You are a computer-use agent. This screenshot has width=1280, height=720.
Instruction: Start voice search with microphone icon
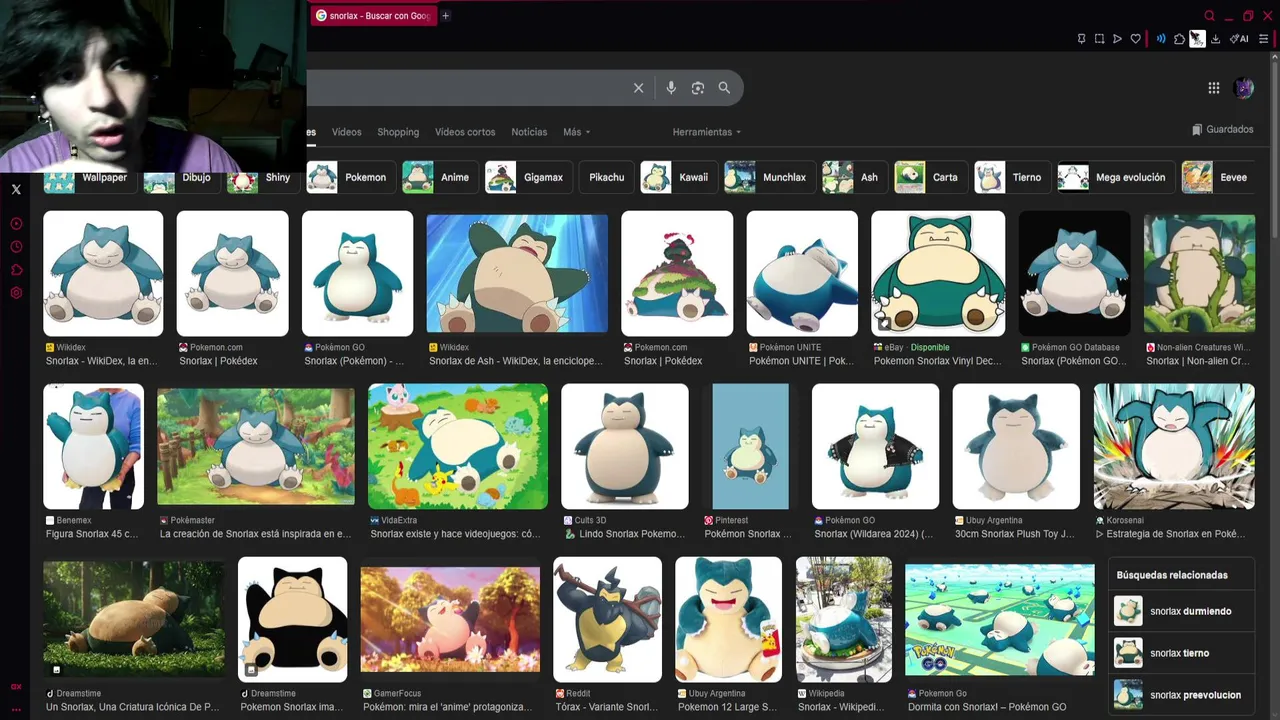click(671, 88)
